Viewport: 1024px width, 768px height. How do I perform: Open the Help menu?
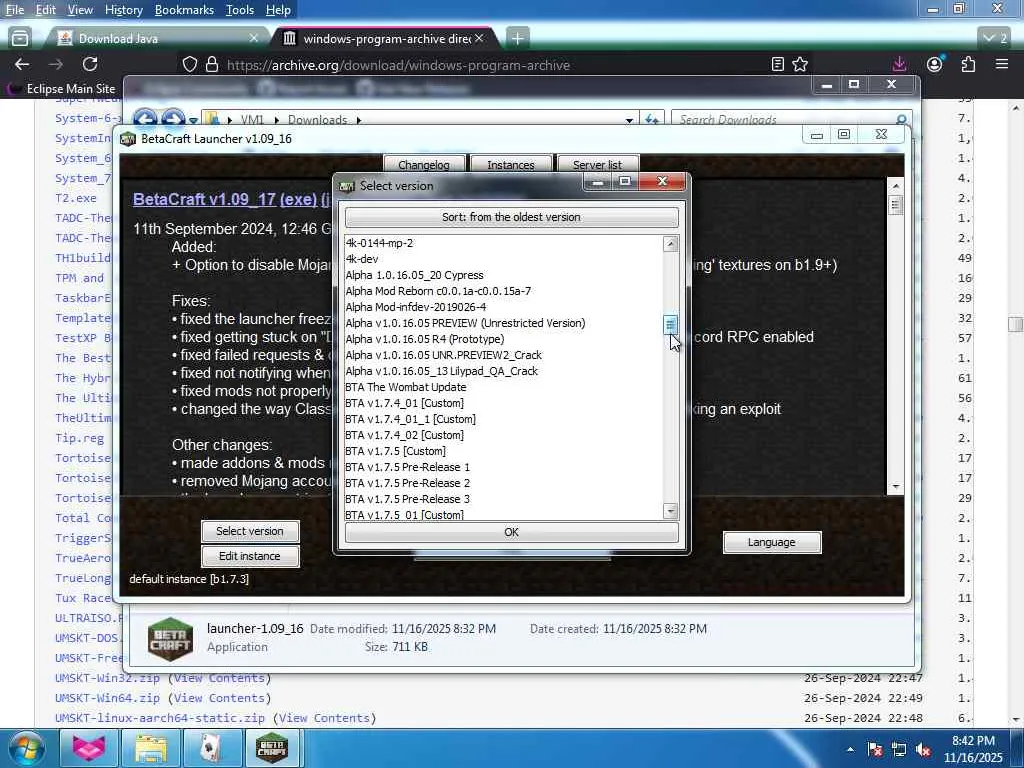pyautogui.click(x=278, y=10)
